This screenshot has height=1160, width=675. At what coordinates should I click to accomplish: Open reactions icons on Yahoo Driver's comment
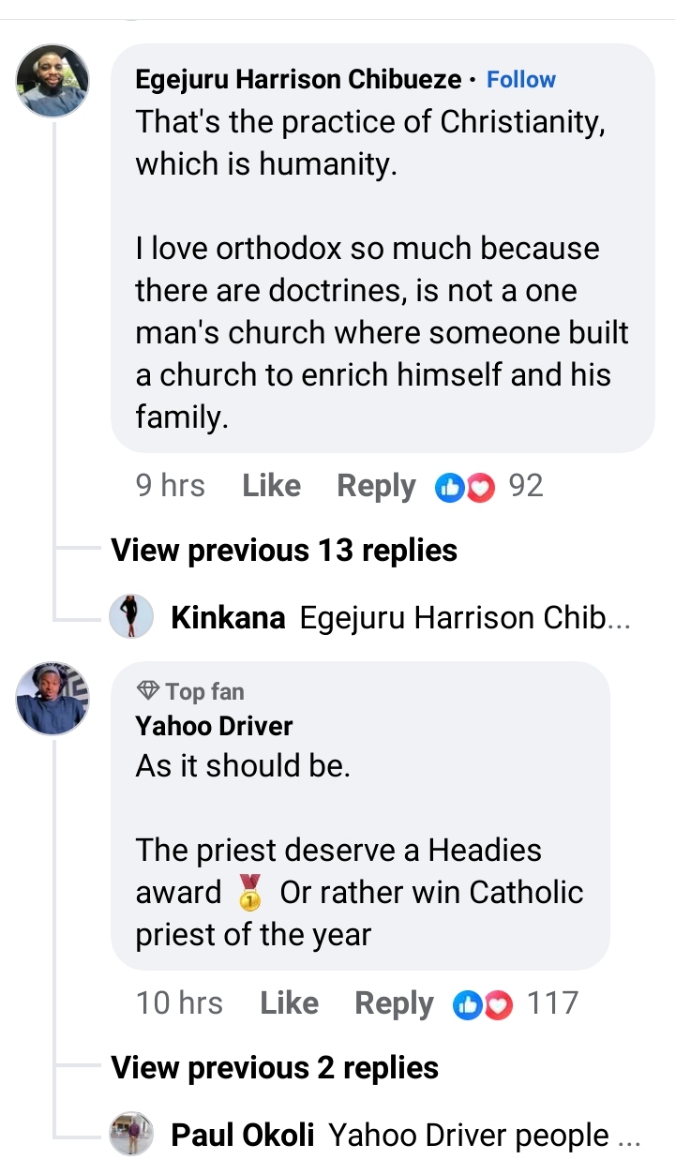point(483,1004)
